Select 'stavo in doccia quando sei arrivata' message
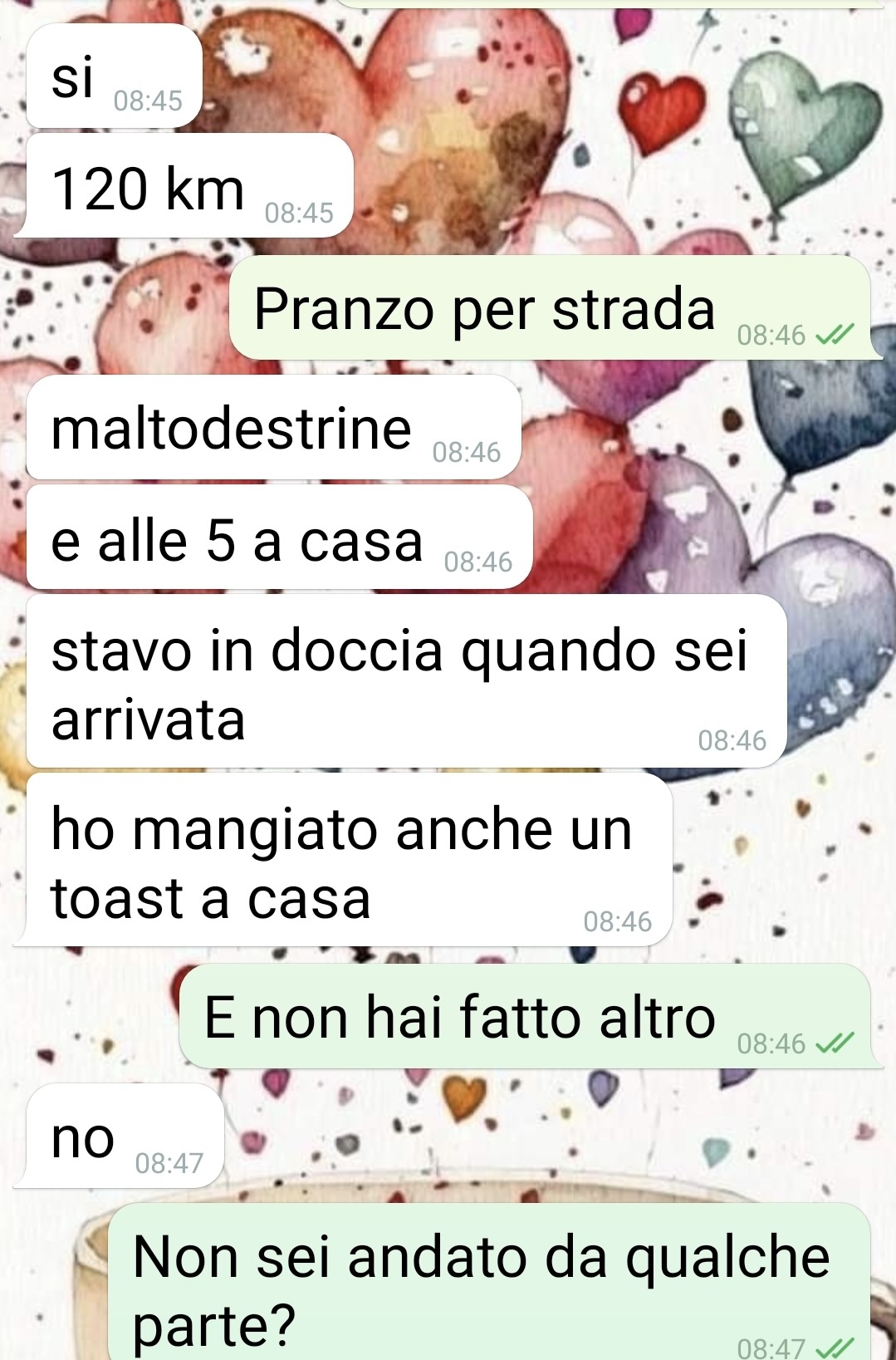 coord(406,681)
